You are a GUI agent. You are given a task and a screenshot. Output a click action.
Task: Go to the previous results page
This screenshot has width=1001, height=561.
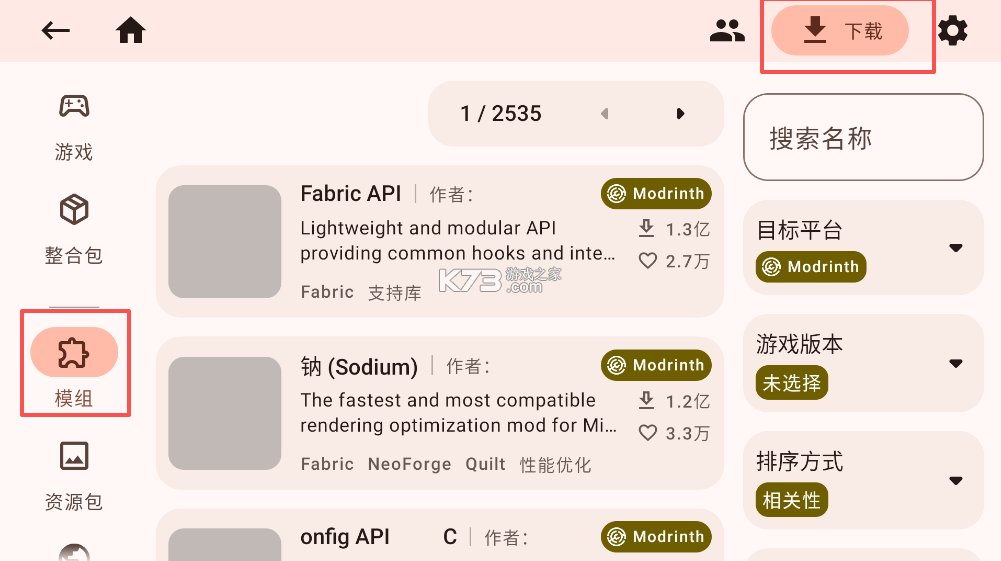point(604,114)
